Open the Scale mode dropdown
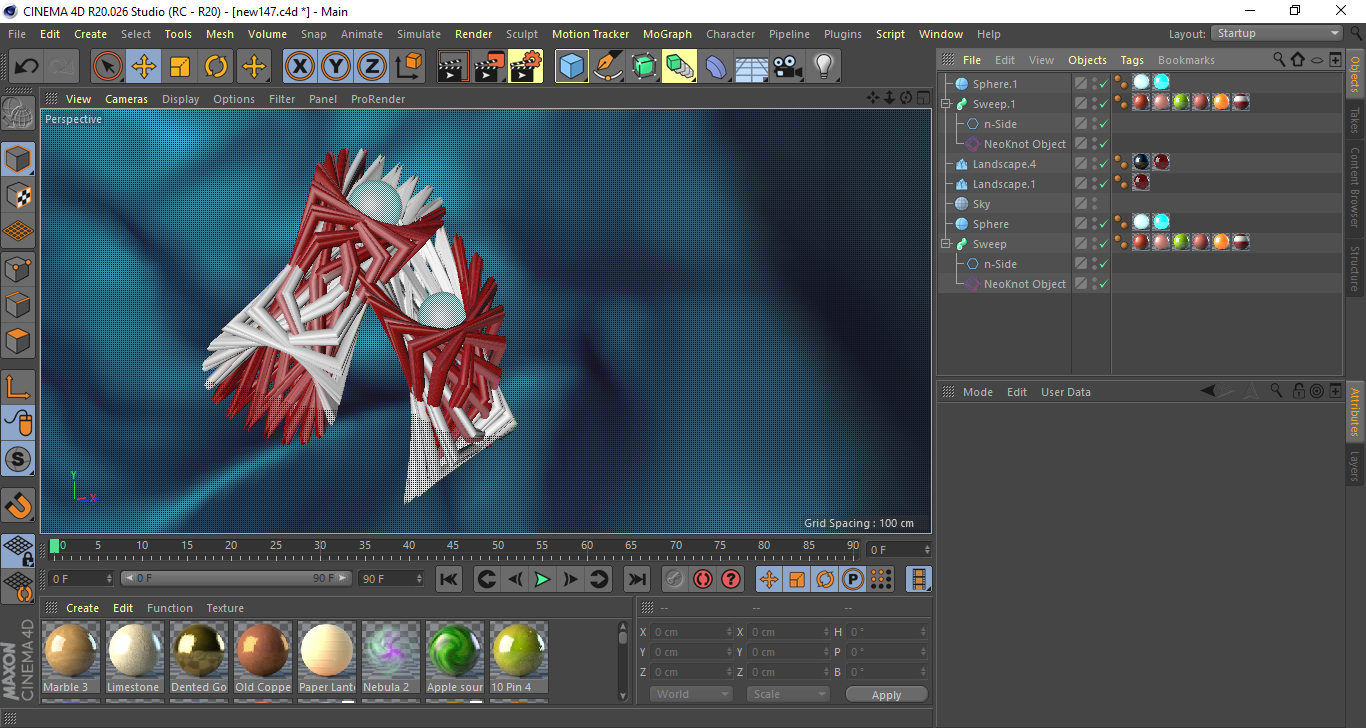Screen dimensions: 1366x728 tap(789, 694)
